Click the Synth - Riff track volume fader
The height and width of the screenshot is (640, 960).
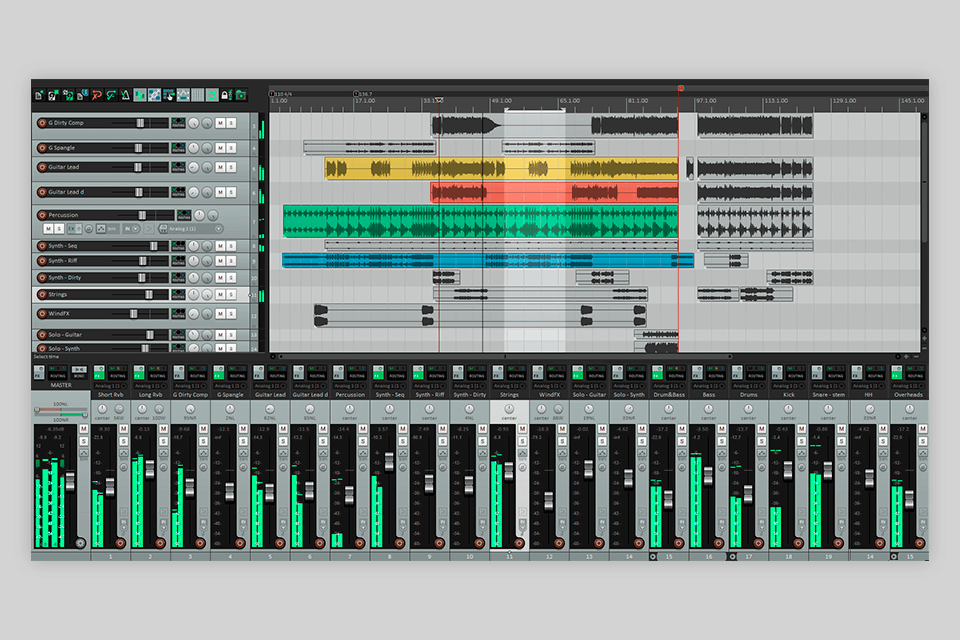143,261
